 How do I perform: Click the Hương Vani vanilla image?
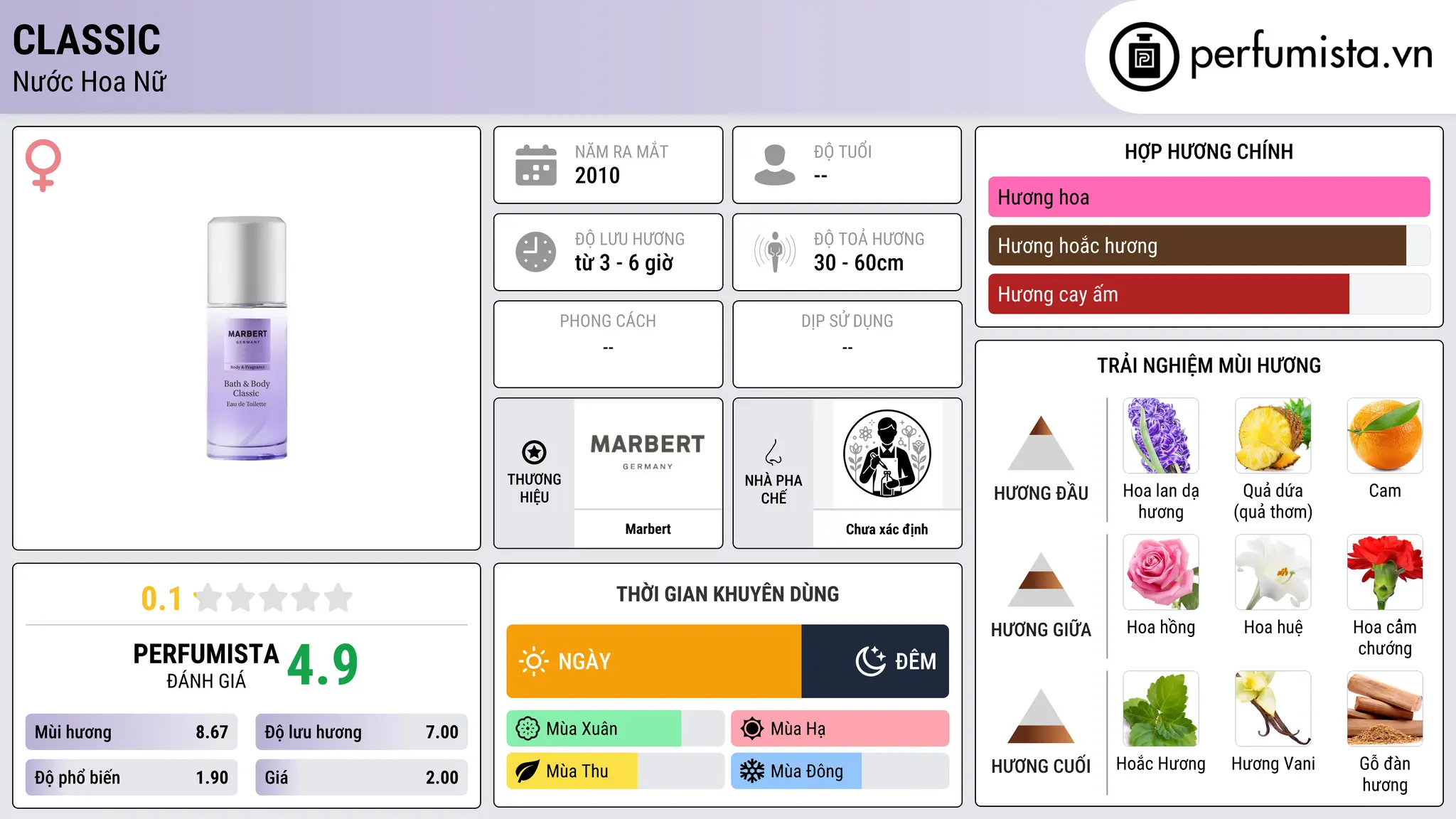pos(1273,709)
